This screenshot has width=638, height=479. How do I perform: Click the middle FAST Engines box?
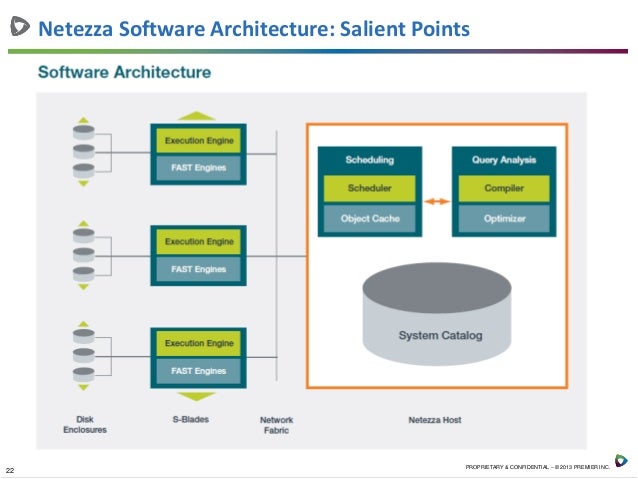point(199,269)
